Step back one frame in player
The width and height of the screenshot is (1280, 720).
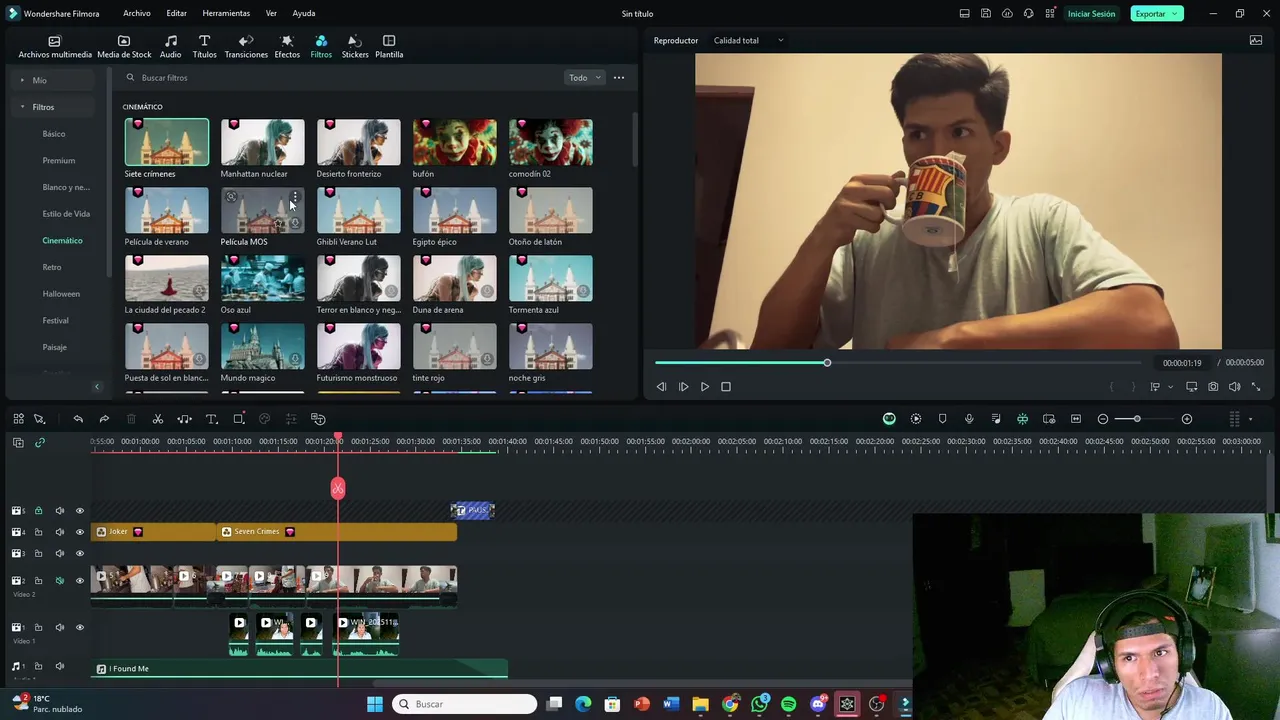(x=661, y=387)
